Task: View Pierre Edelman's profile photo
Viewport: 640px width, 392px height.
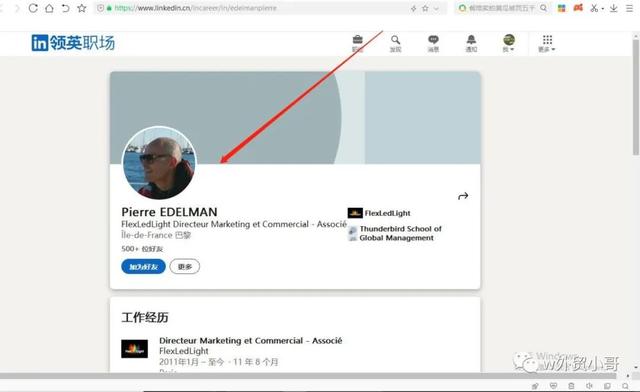Action: tap(159, 163)
